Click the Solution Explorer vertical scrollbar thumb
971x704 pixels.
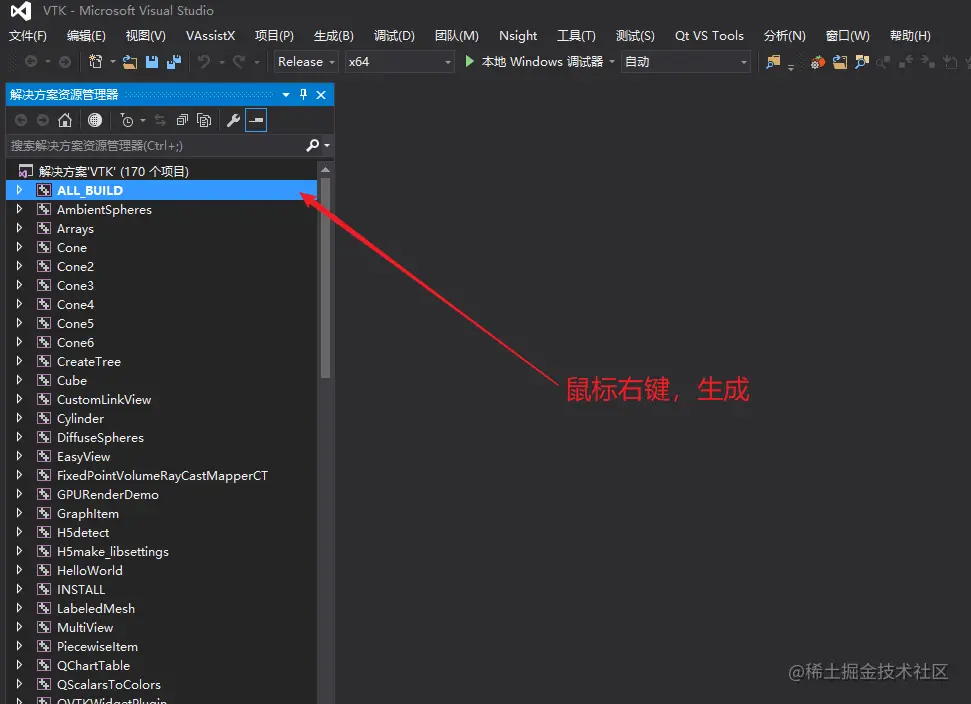pos(326,277)
